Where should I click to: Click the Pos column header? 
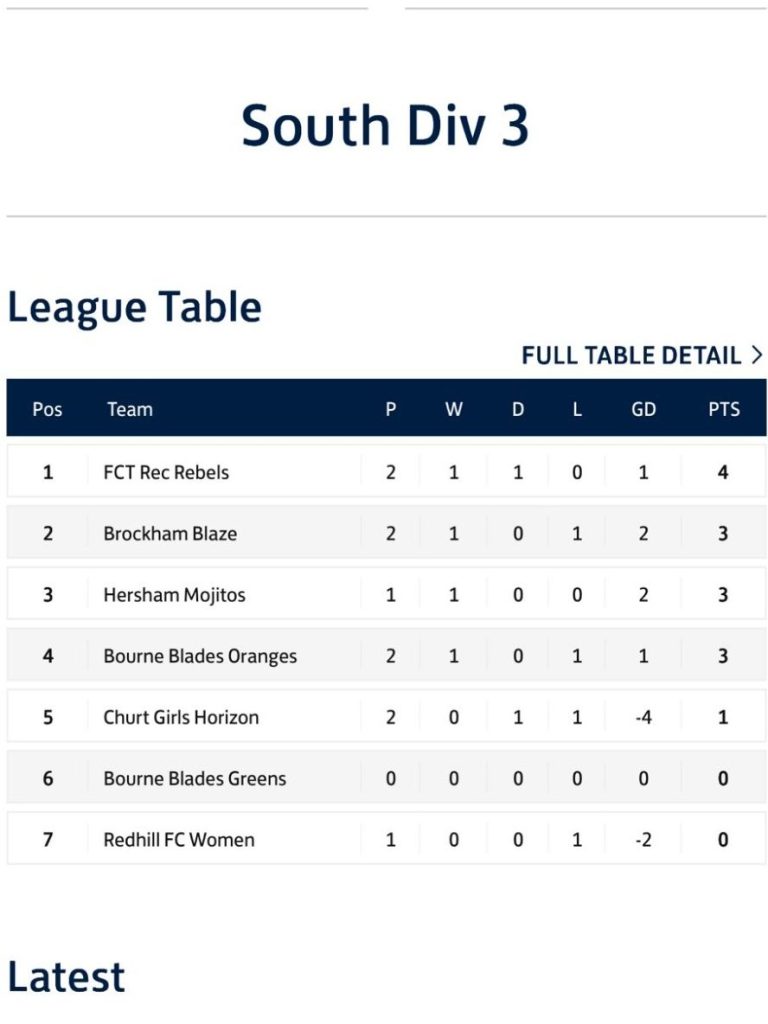[x=47, y=409]
